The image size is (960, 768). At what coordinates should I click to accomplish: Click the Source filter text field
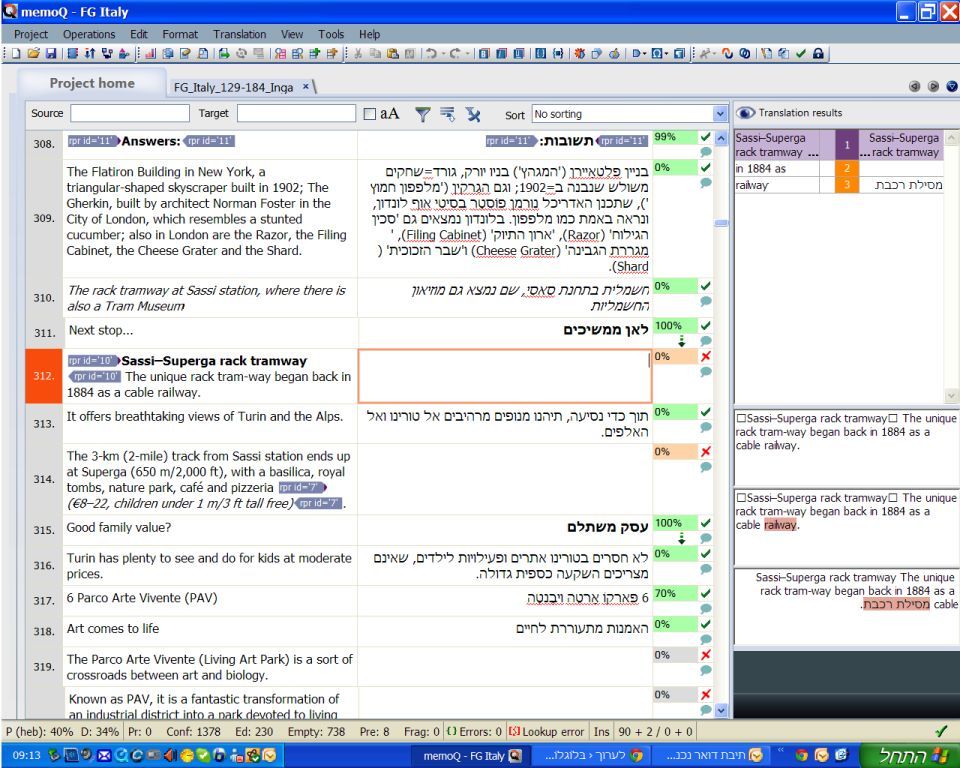129,114
